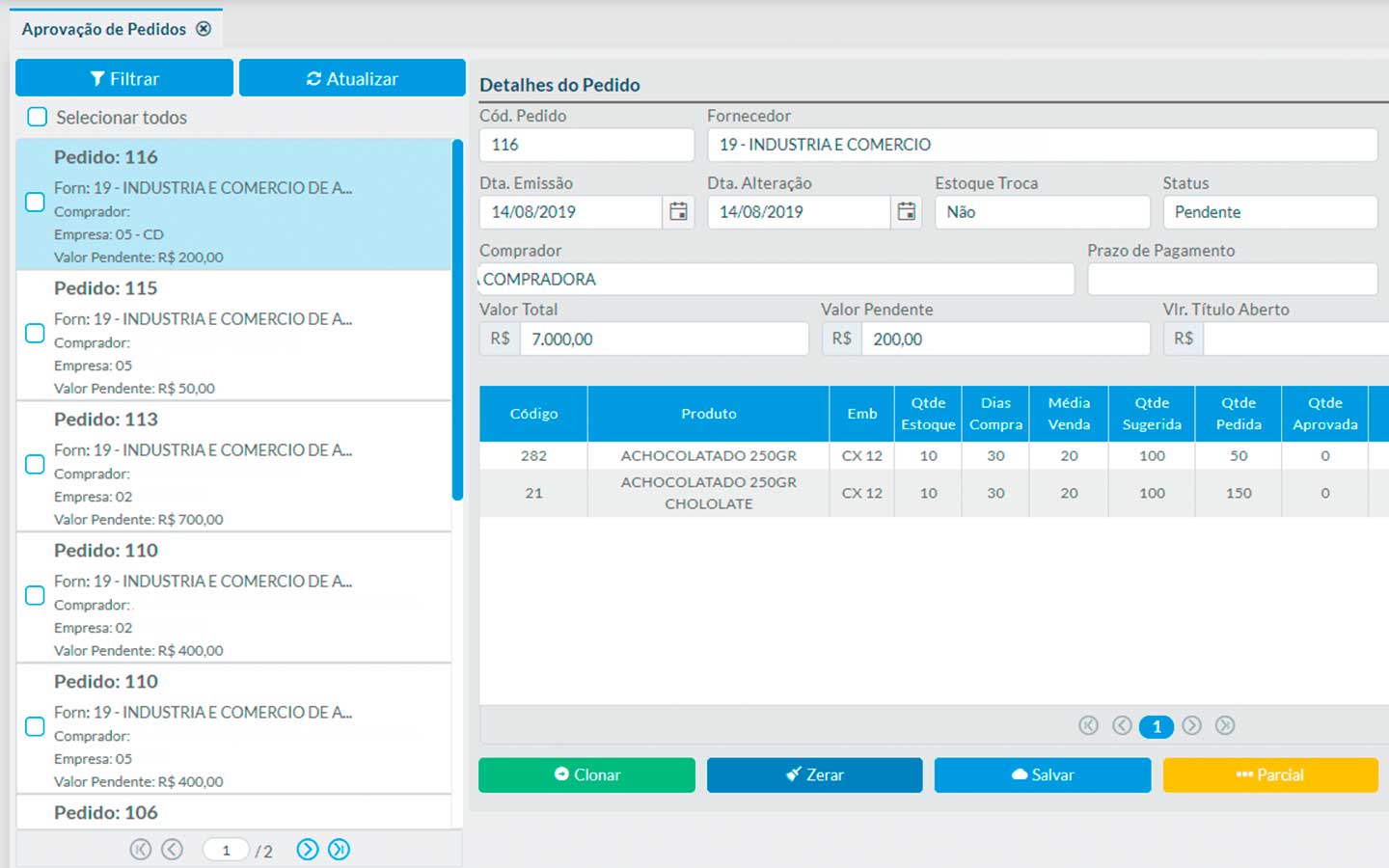Select page 1 of products table
The width and height of the screenshot is (1389, 868).
click(1157, 726)
